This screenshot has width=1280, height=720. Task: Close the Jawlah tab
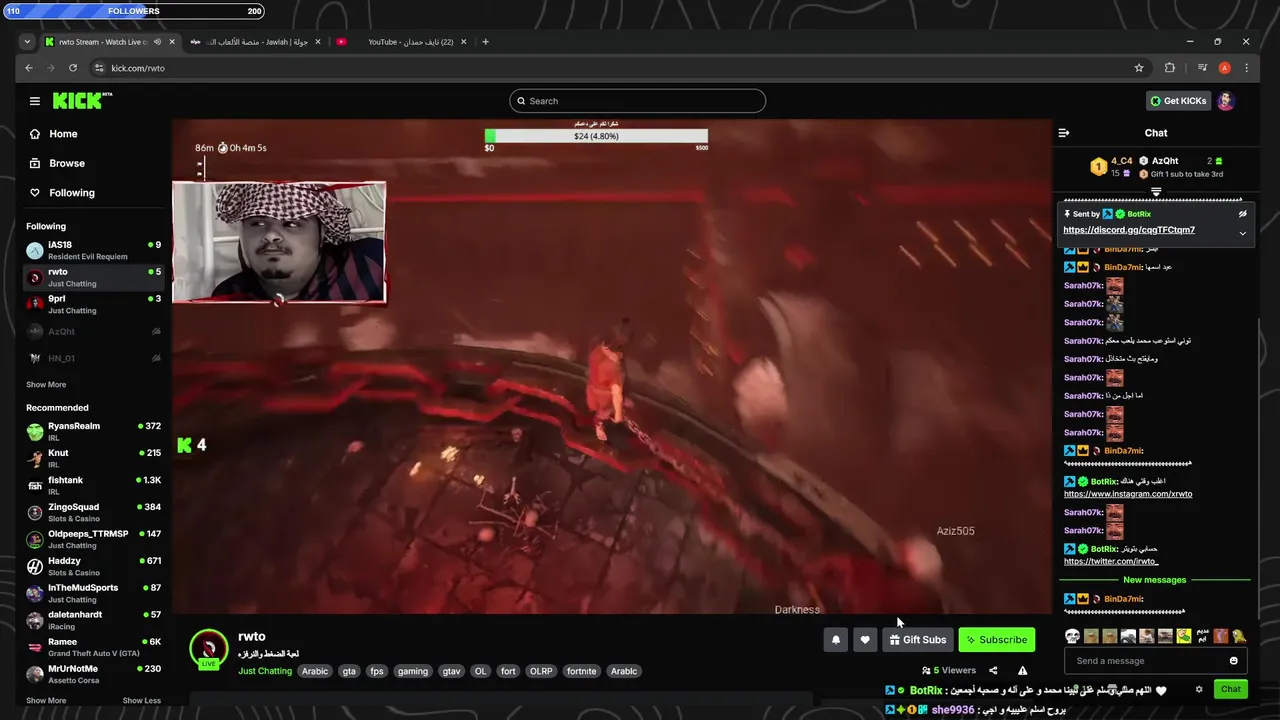[319, 42]
